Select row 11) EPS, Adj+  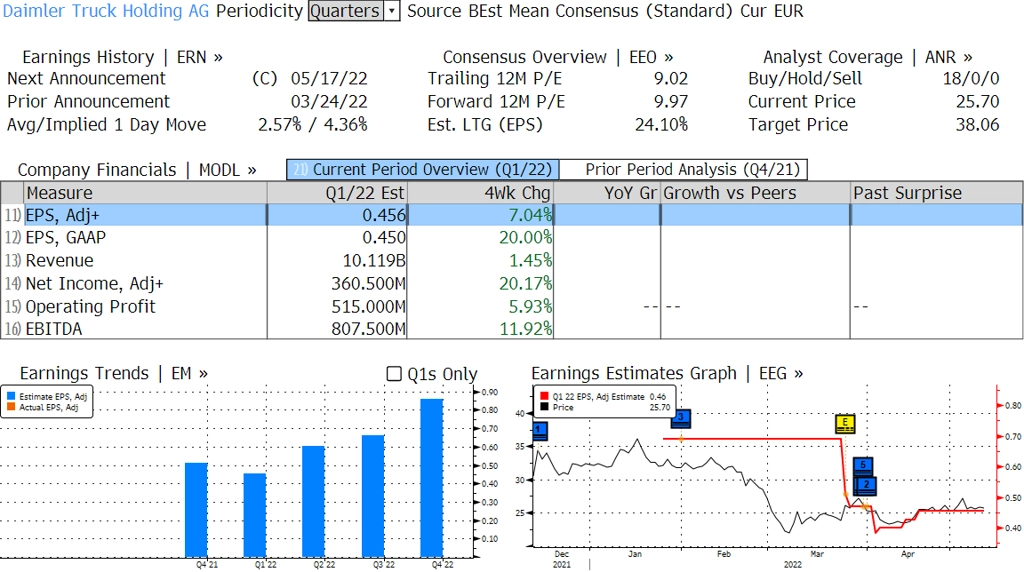(x=512, y=215)
